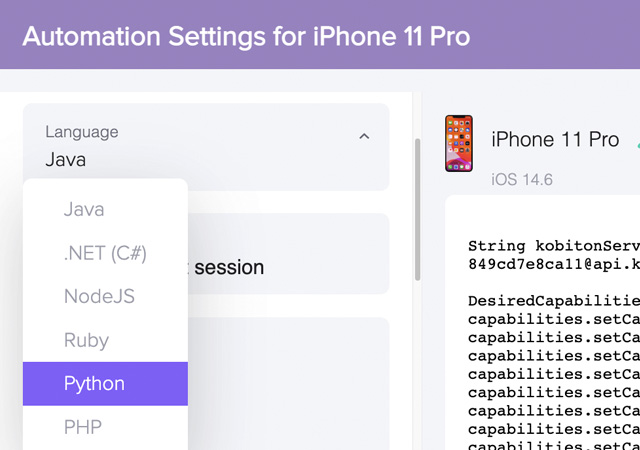
Task: Select Java in the language list
Action: [105, 209]
